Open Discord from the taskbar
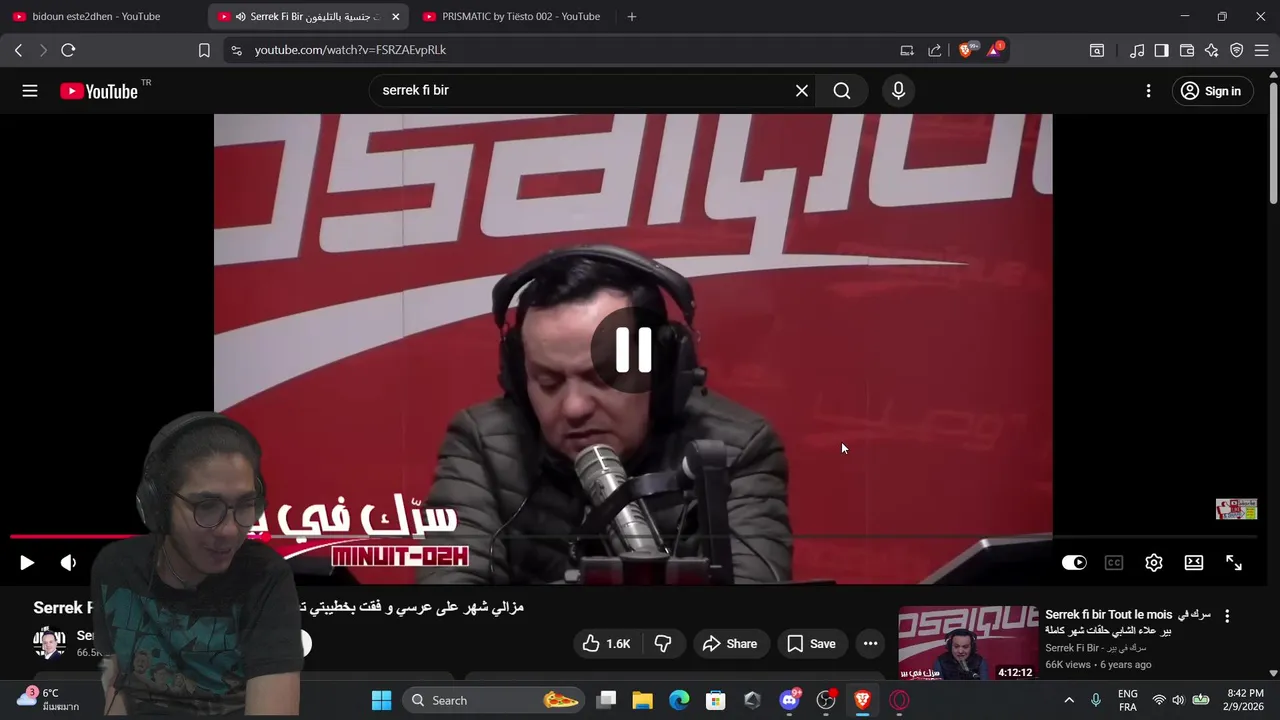This screenshot has height=720, width=1280. (x=789, y=700)
